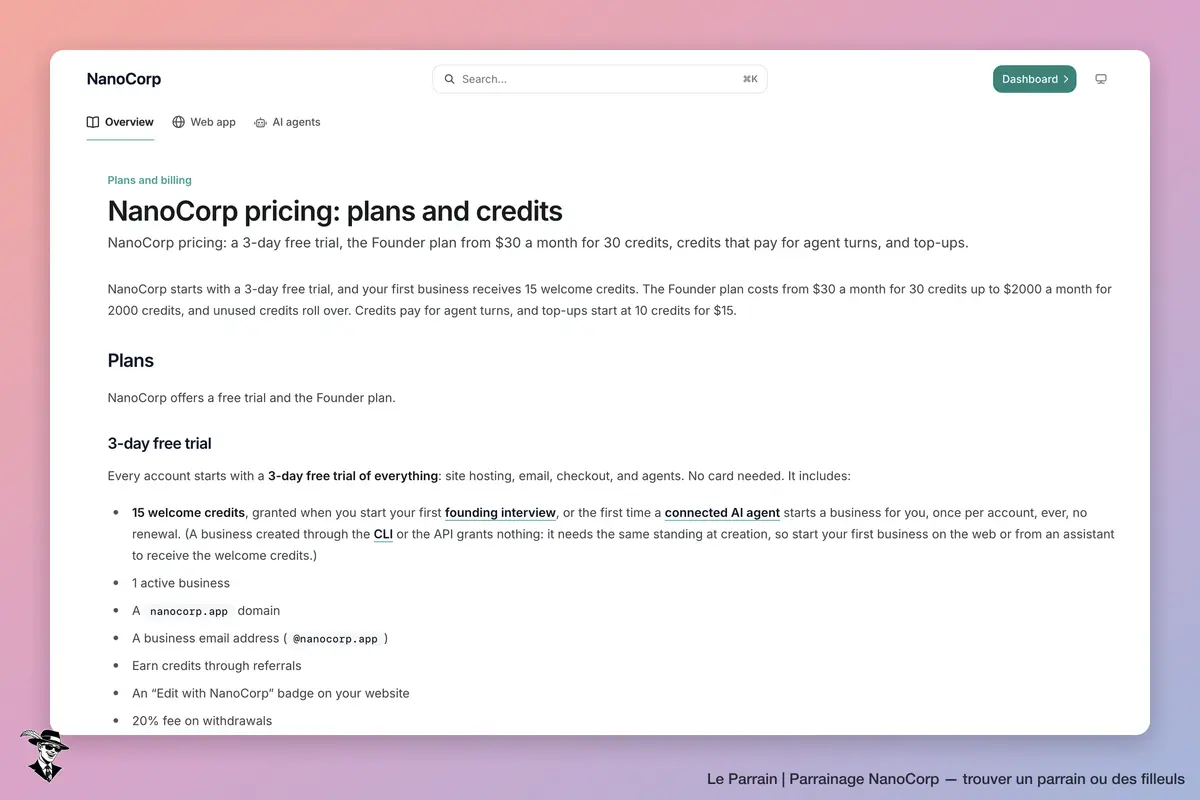Click the 3-day free trial heading
The height and width of the screenshot is (800, 1200).
coord(160,443)
